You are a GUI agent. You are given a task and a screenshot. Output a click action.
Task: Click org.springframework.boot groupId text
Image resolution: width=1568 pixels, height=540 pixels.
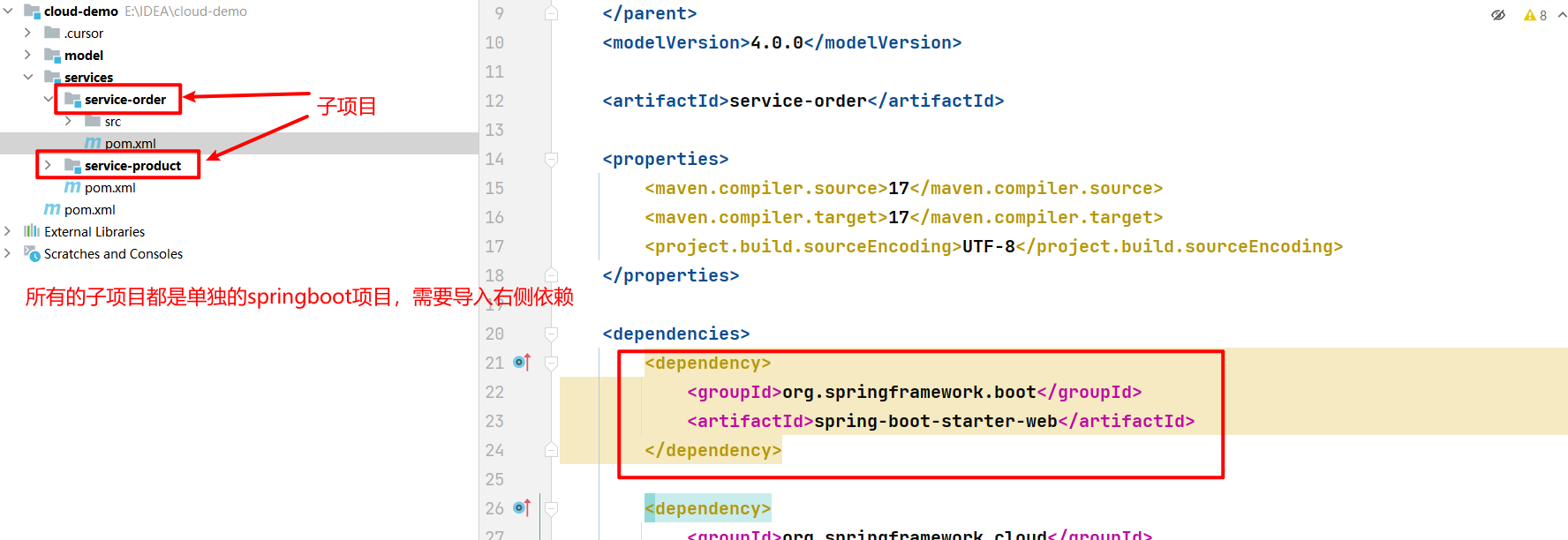point(909,392)
